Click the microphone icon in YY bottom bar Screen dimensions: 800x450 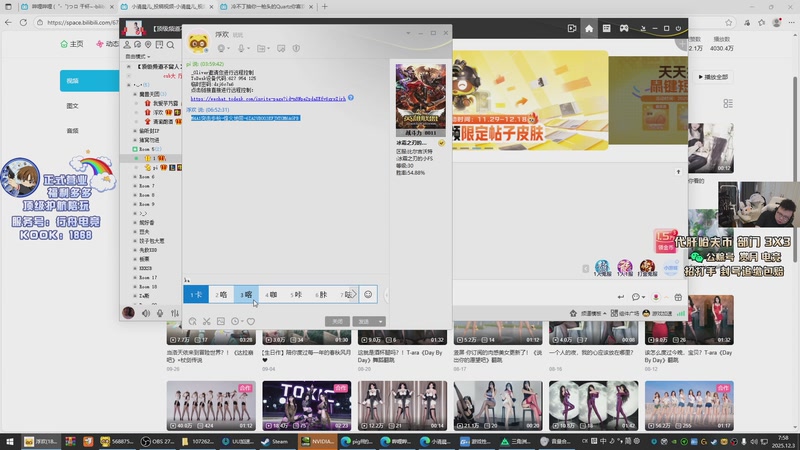pyautogui.click(x=160, y=313)
